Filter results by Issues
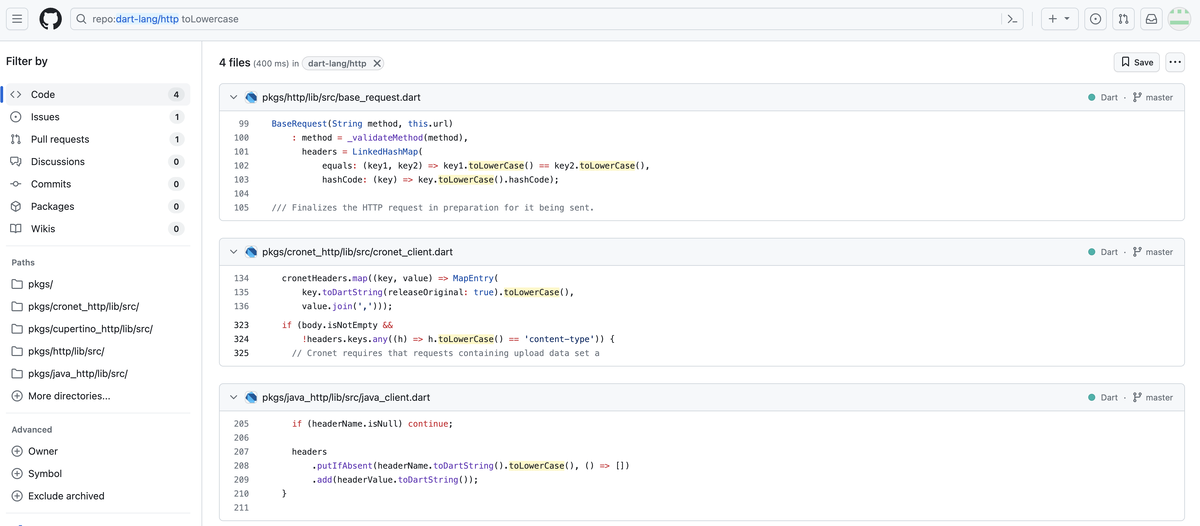Image resolution: width=1200 pixels, height=526 pixels. [x=96, y=117]
